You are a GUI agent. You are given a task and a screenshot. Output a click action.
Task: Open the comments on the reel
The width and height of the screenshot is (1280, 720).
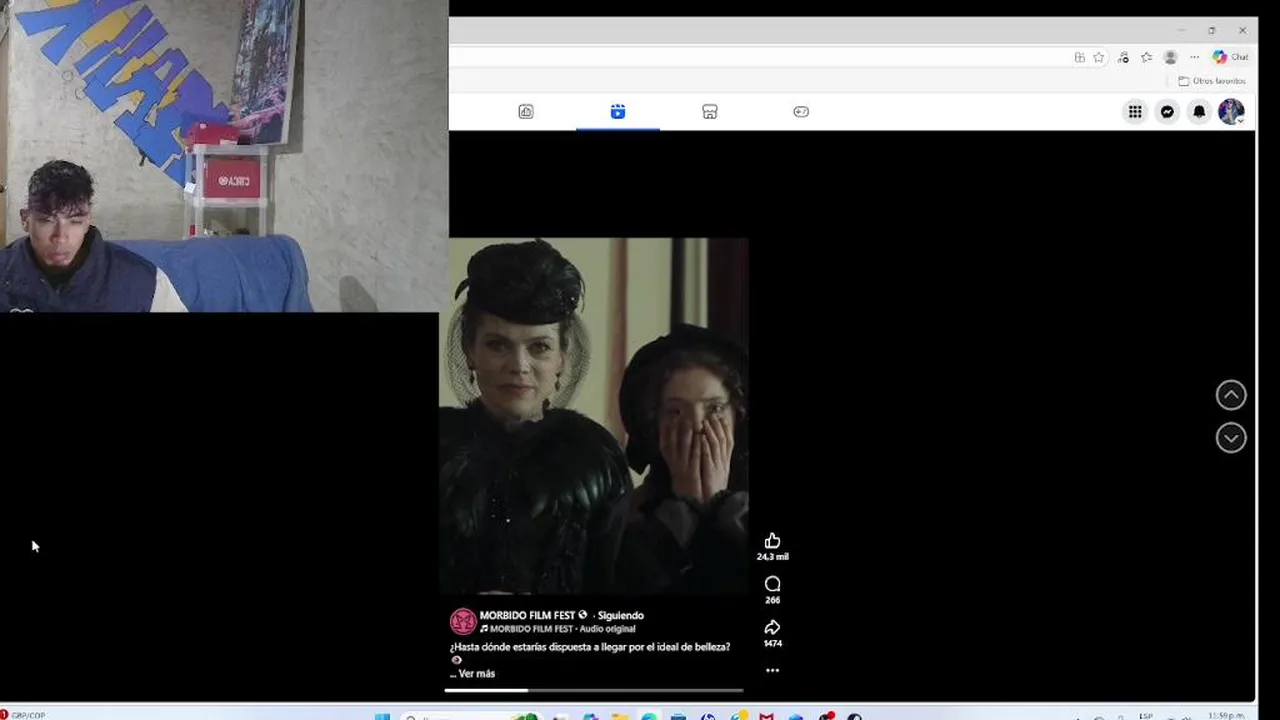click(x=772, y=584)
